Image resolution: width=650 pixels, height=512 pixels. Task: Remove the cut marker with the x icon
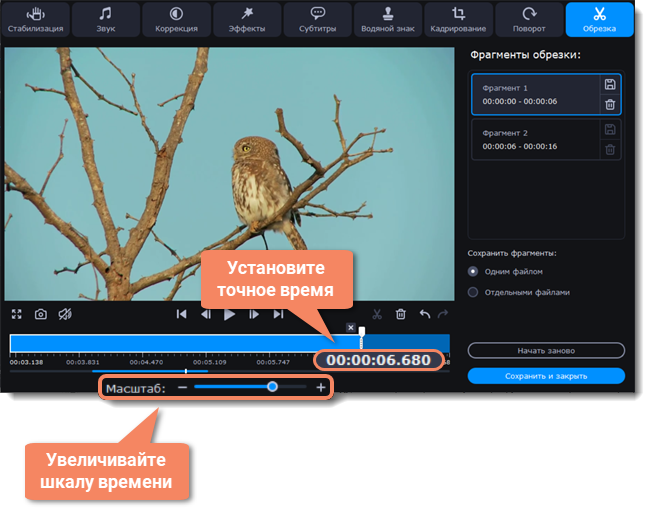(x=350, y=327)
